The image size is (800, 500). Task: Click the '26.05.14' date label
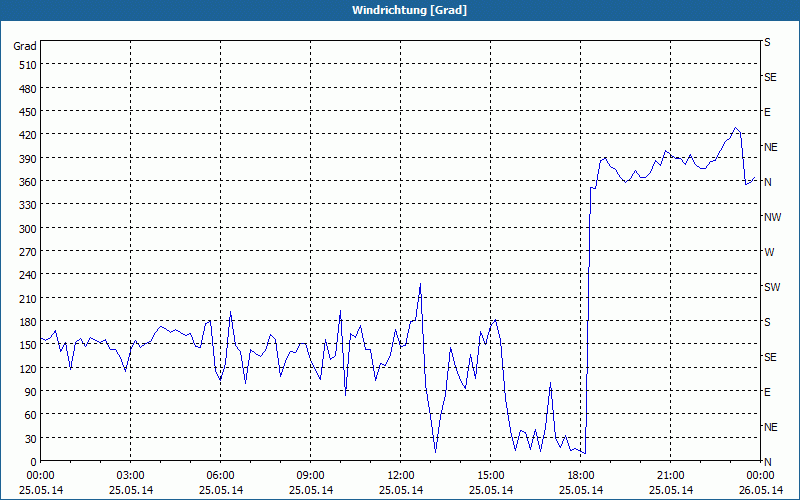pyautogui.click(x=760, y=490)
